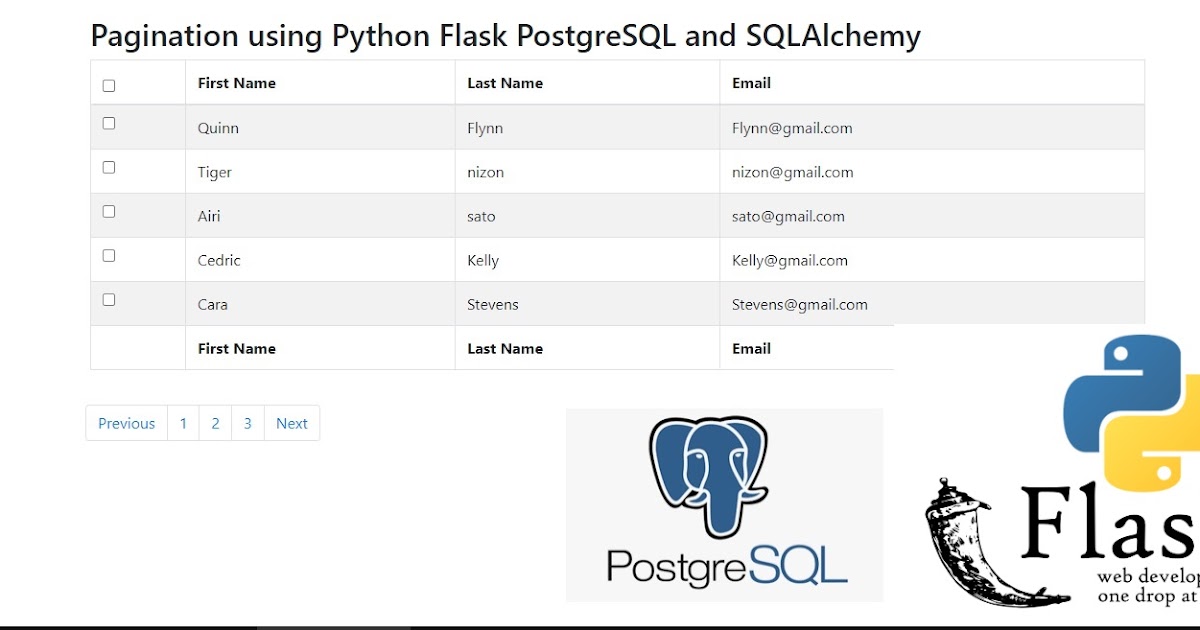Click the Email column header

click(x=751, y=83)
